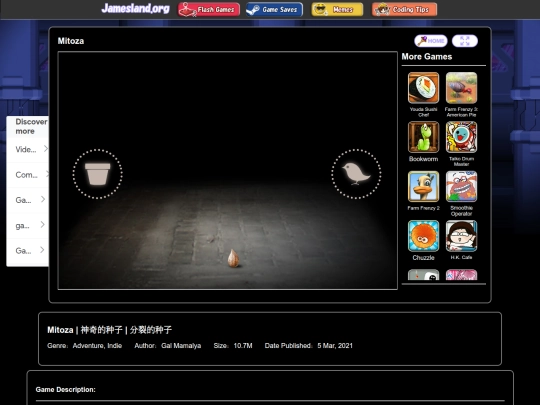This screenshot has height=405, width=540.
Task: Open the H.K. Cafe game thumbnail
Action: (x=461, y=236)
